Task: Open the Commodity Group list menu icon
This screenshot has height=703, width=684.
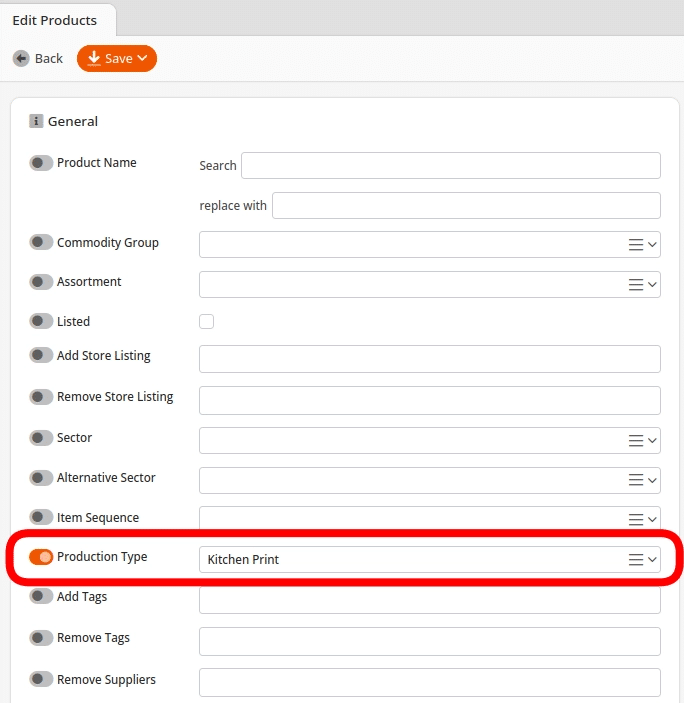Action: (x=635, y=244)
